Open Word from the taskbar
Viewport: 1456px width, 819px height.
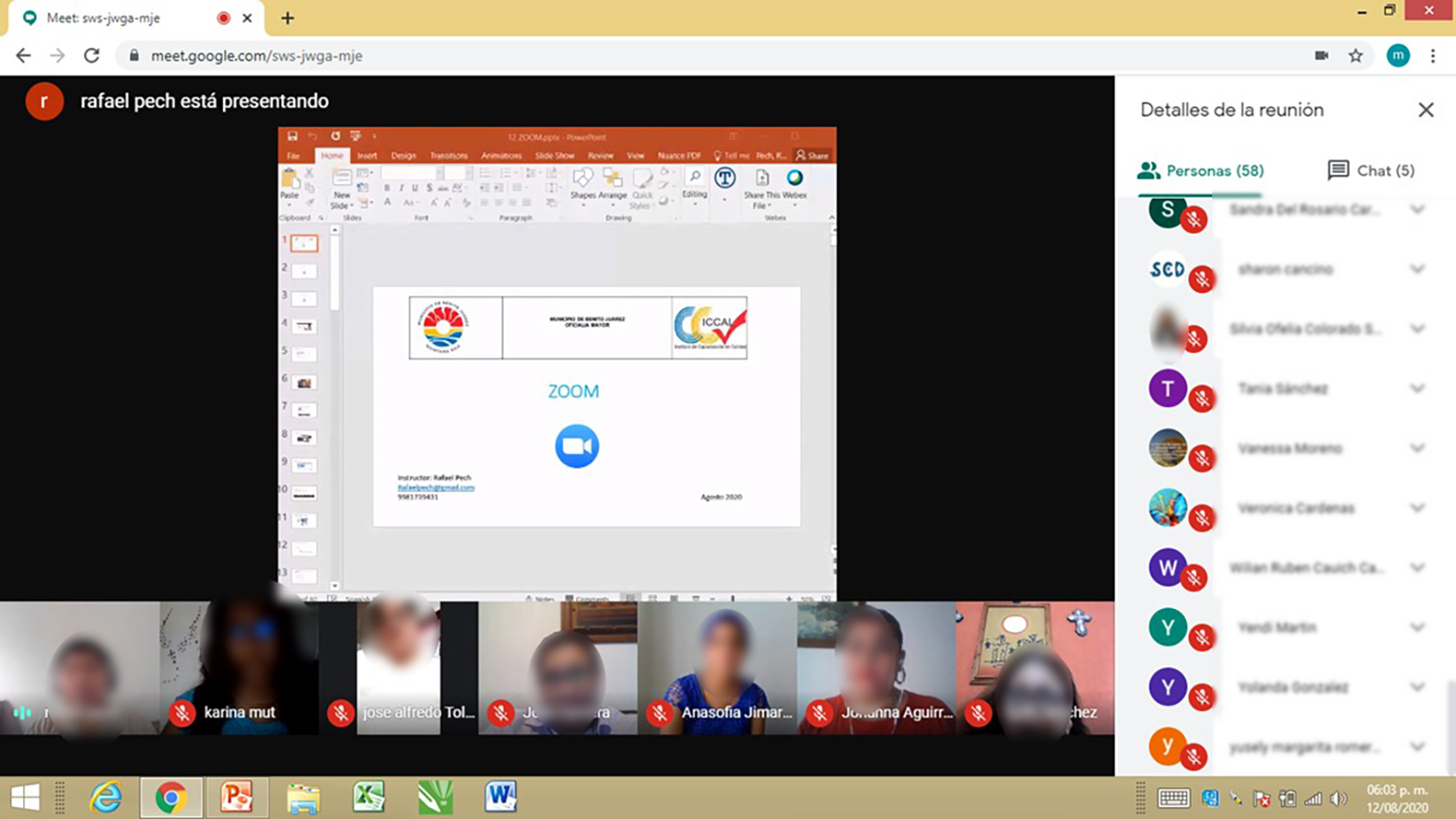point(501,798)
